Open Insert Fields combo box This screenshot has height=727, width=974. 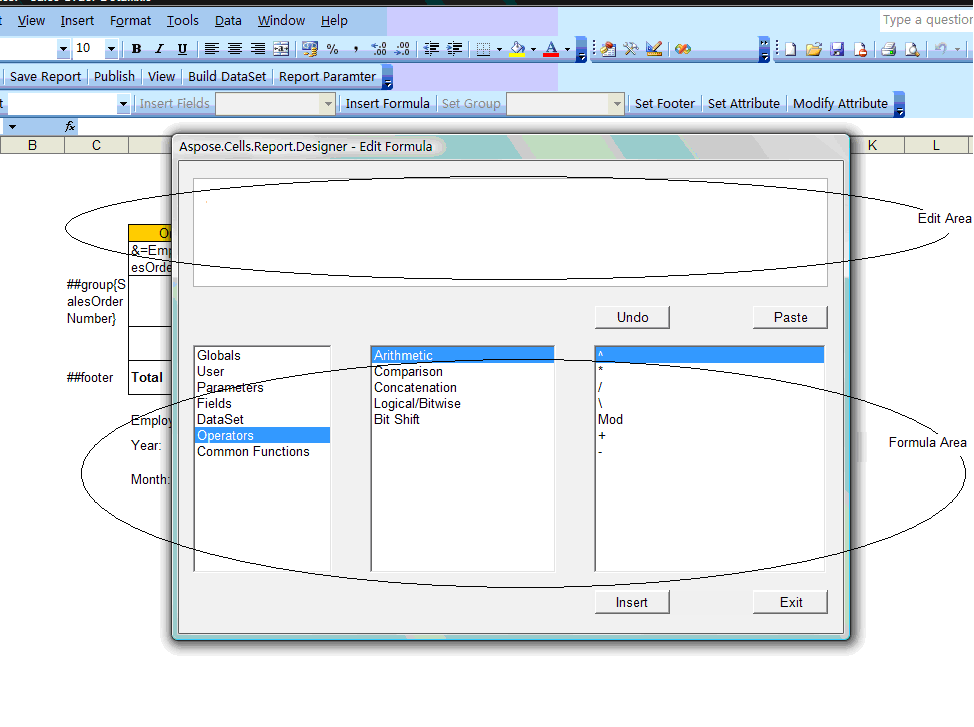click(275, 104)
